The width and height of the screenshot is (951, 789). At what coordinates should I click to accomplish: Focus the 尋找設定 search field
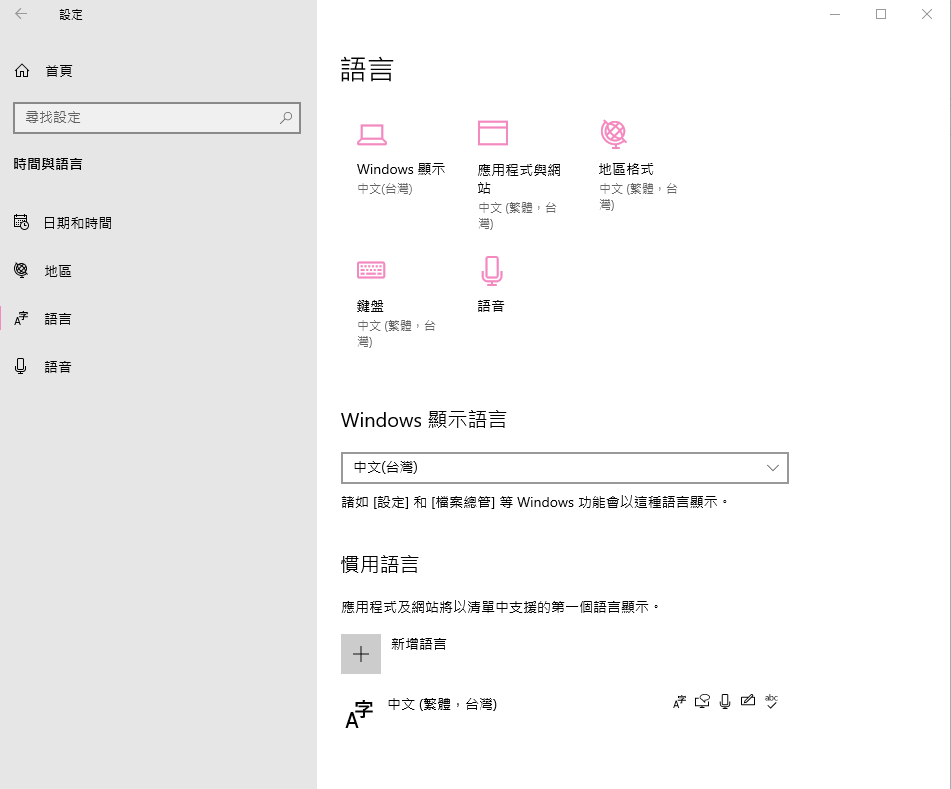point(157,118)
